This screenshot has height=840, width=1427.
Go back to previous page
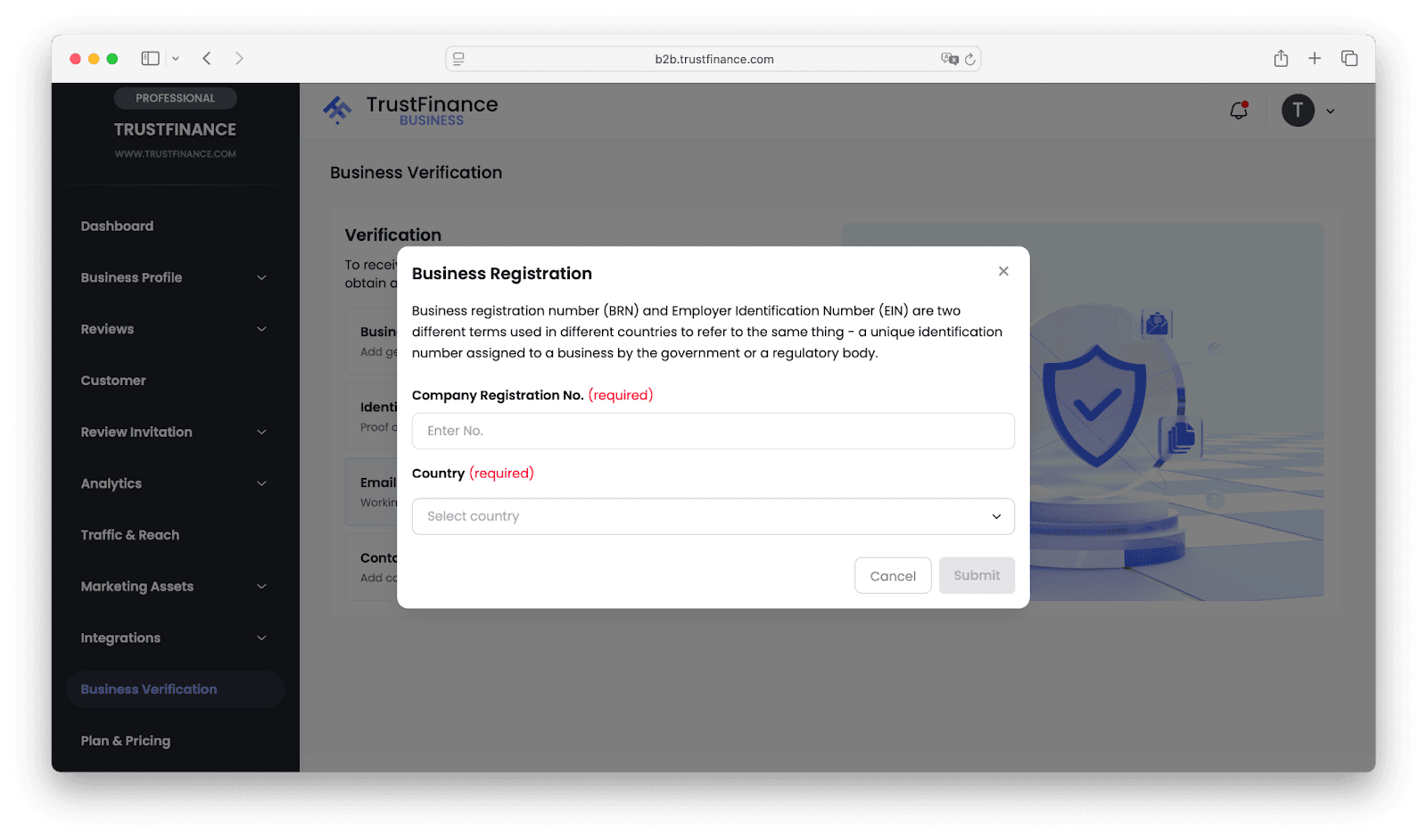[x=207, y=59]
